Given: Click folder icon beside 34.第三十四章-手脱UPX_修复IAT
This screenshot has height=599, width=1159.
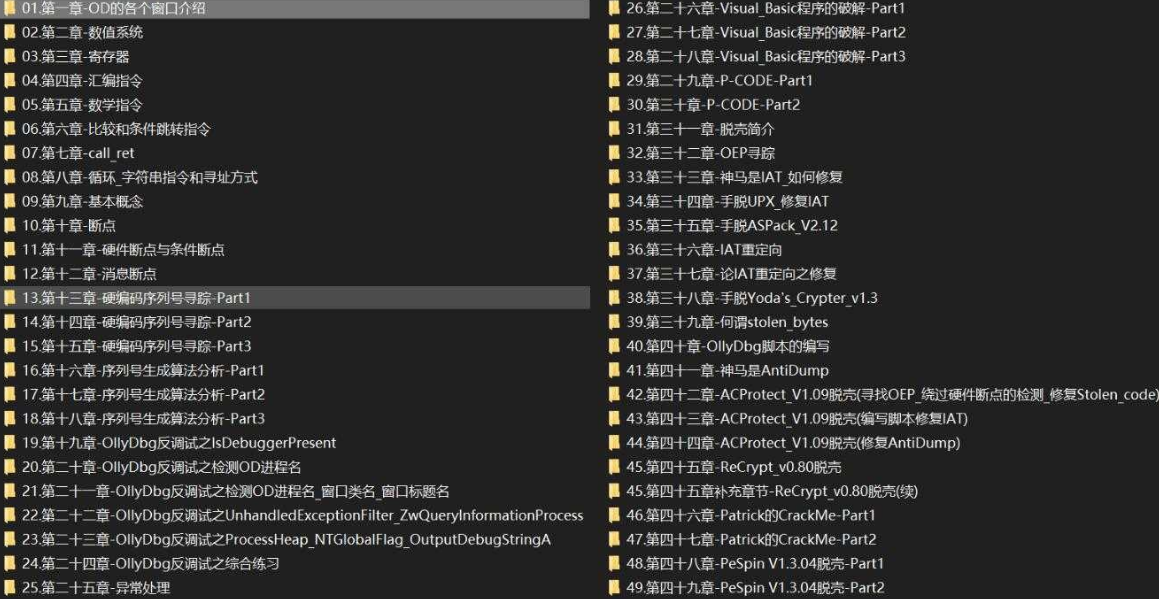Looking at the screenshot, I should tap(614, 202).
